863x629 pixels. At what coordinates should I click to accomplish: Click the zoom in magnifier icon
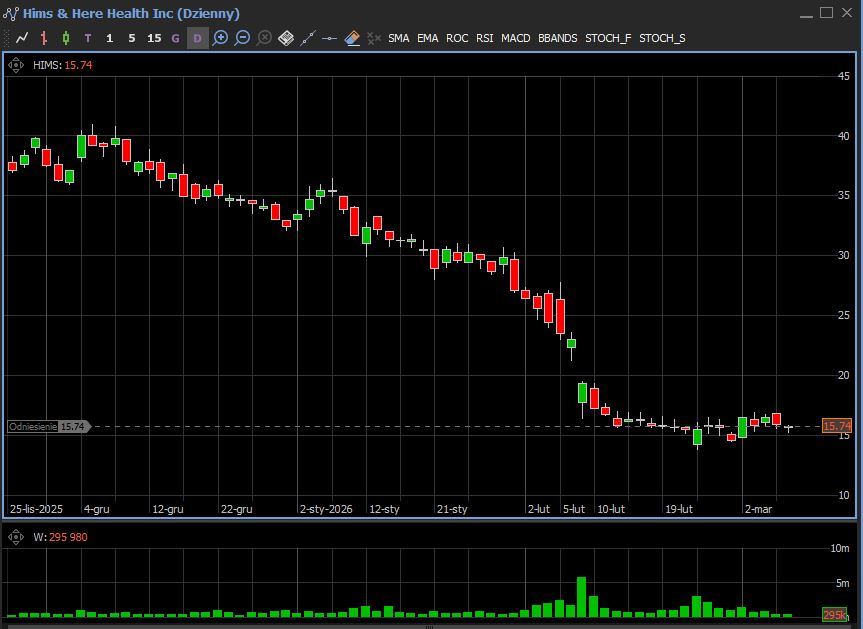(x=220, y=38)
